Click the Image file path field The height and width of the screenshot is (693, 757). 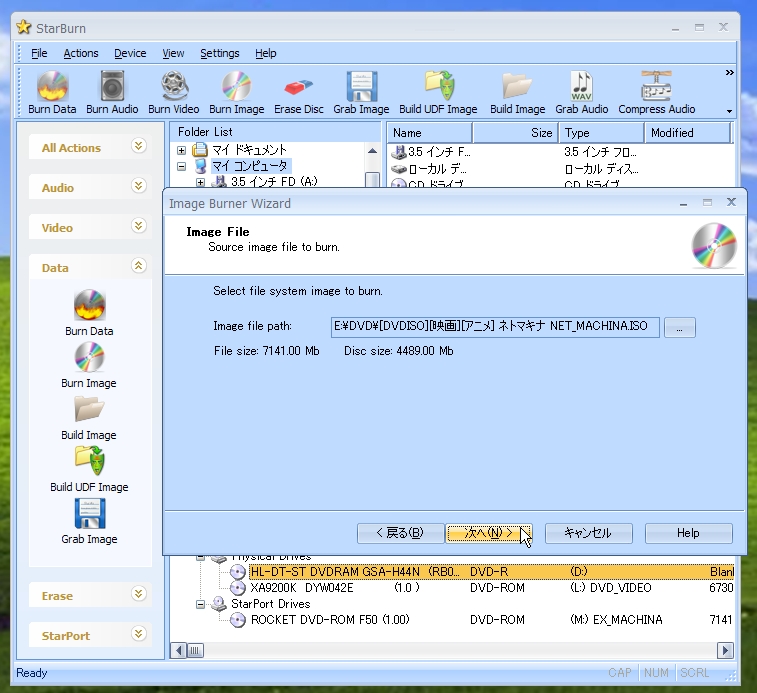(x=495, y=327)
